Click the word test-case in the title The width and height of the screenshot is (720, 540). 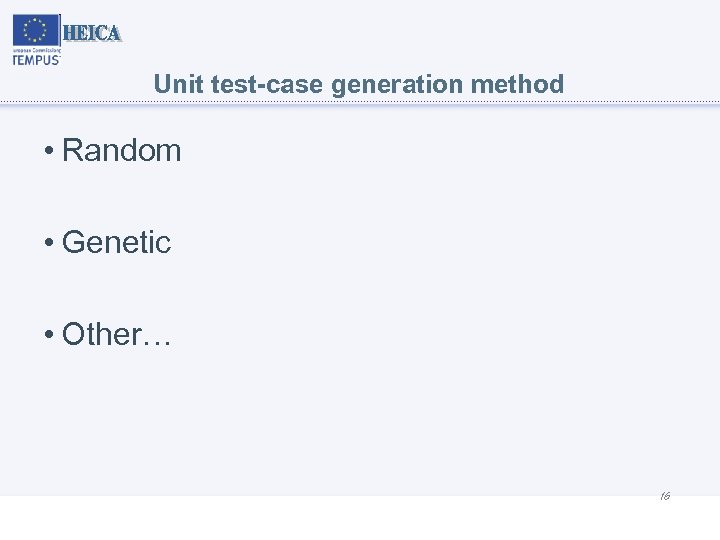[267, 85]
